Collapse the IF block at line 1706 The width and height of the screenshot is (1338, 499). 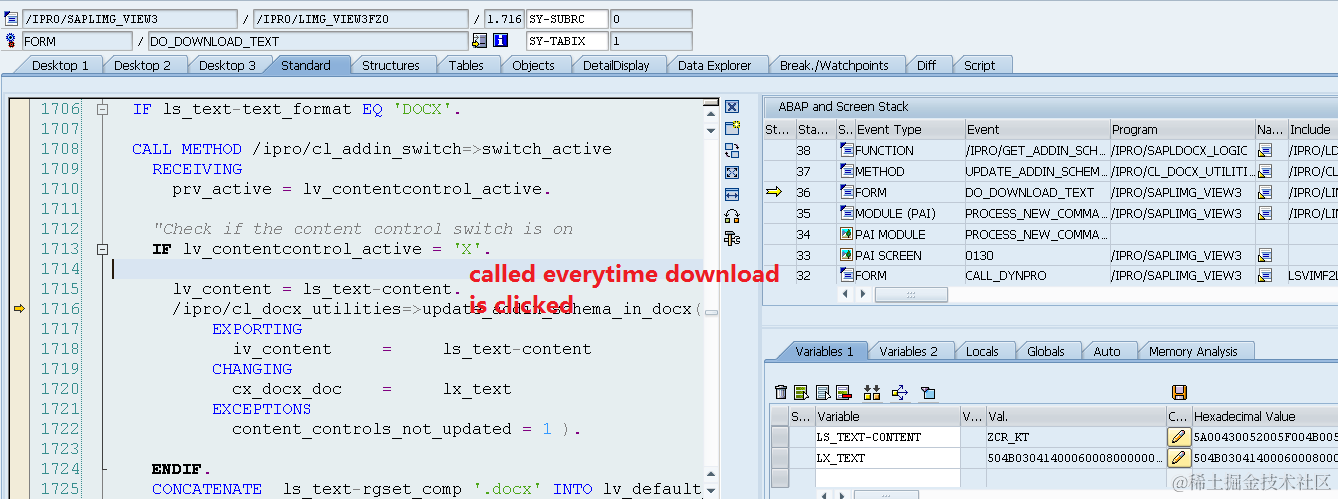(102, 109)
